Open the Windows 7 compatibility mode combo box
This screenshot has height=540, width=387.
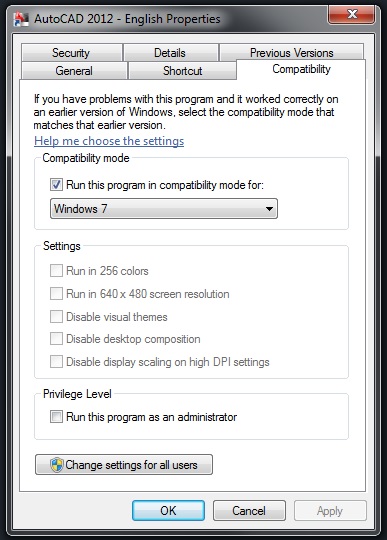pyautogui.click(x=164, y=209)
